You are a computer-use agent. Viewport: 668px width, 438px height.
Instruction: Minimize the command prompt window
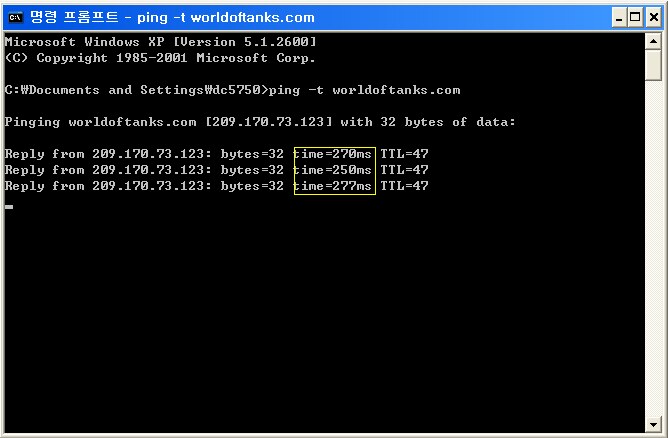pyautogui.click(x=619, y=17)
